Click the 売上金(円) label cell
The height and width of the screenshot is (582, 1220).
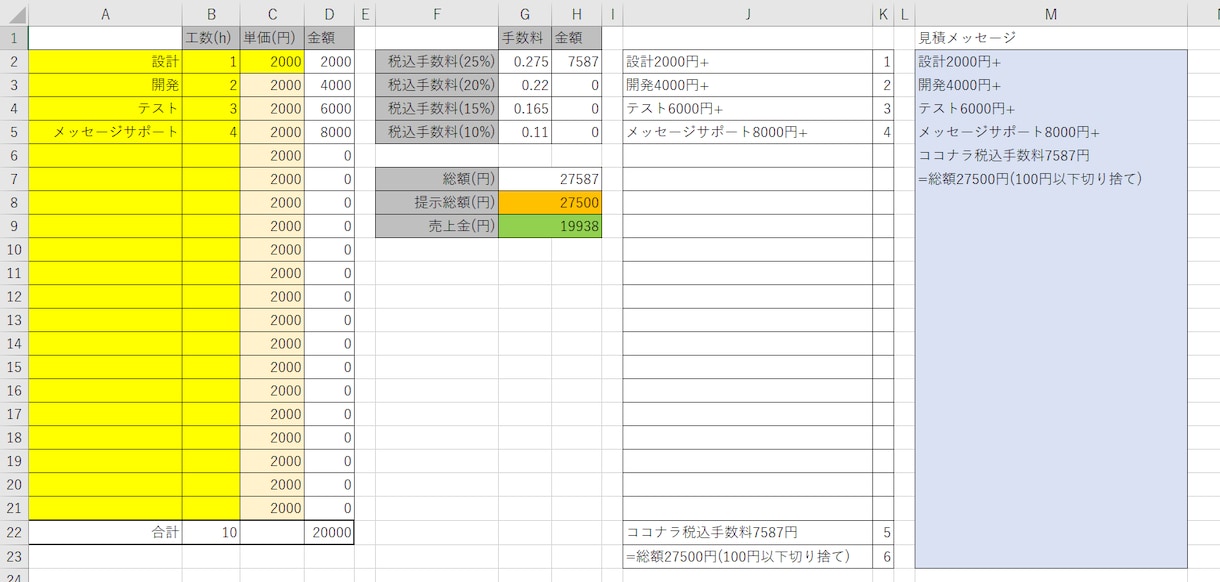pyautogui.click(x=437, y=226)
